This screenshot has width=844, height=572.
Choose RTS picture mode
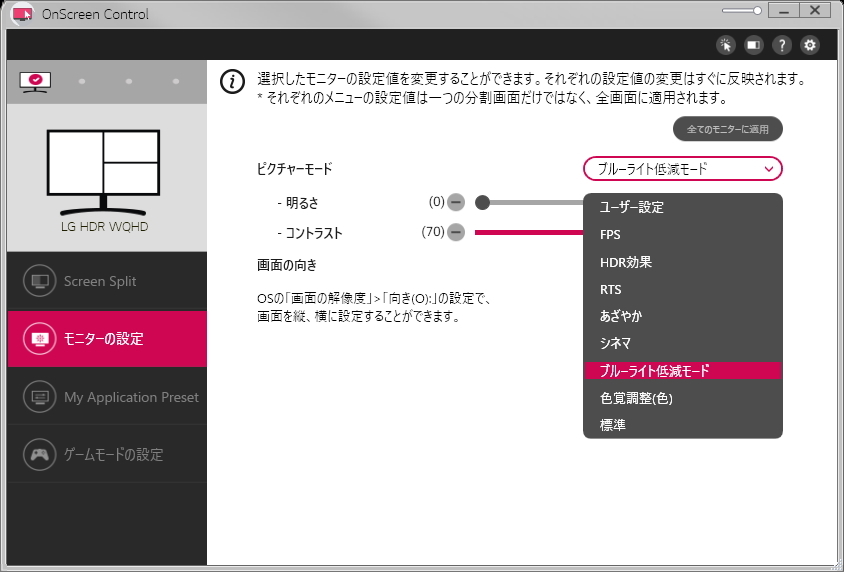coord(683,289)
